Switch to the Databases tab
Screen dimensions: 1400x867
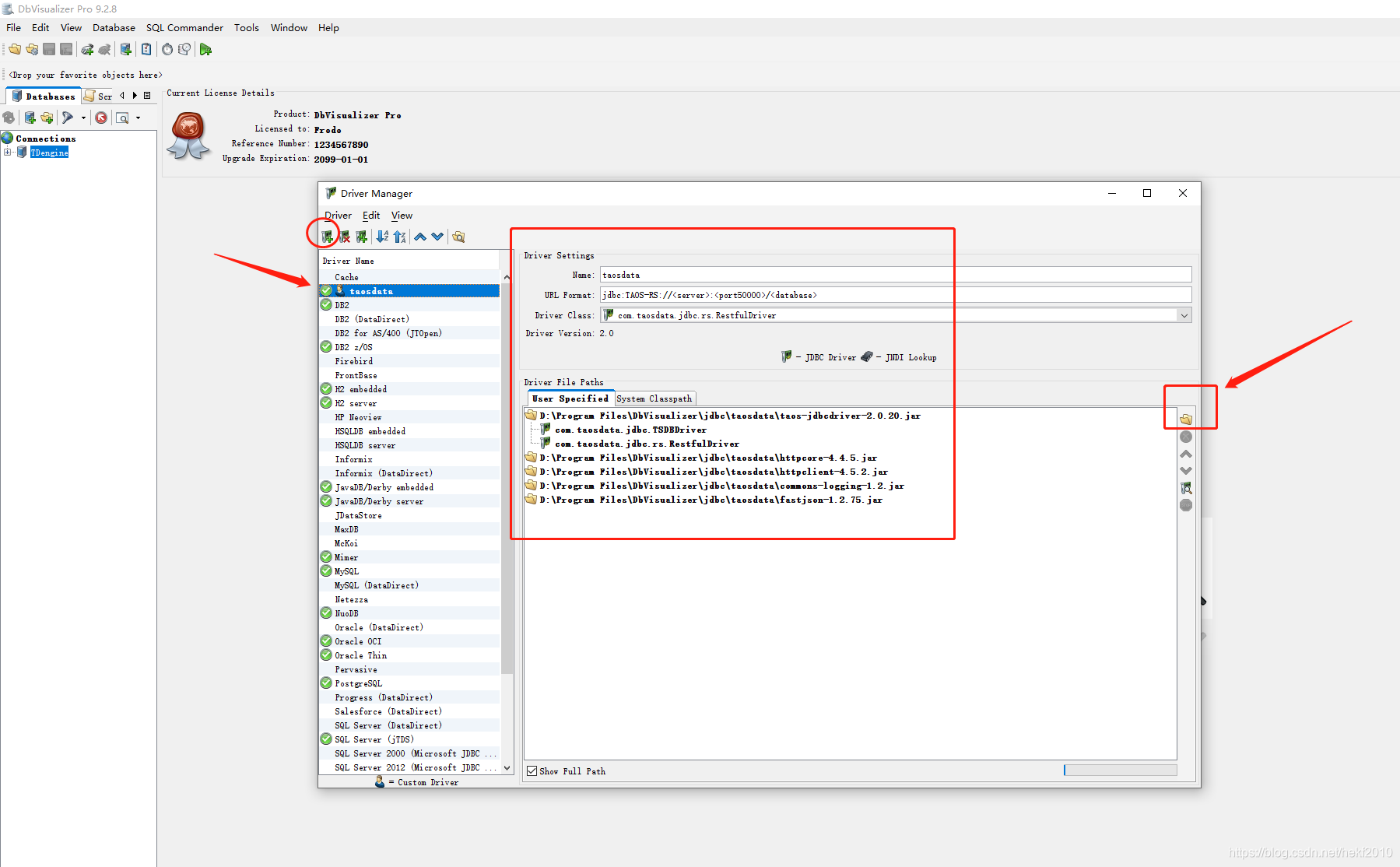pyautogui.click(x=44, y=96)
